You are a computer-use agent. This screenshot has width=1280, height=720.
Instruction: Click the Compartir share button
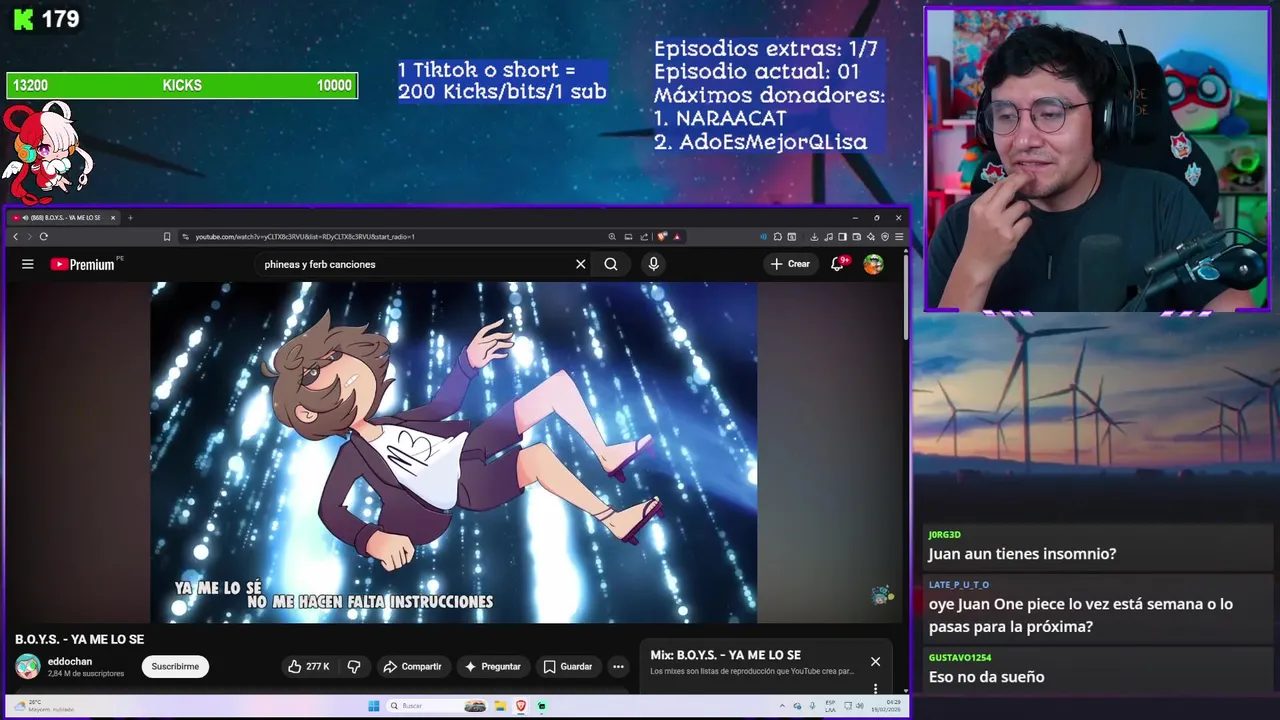point(412,666)
